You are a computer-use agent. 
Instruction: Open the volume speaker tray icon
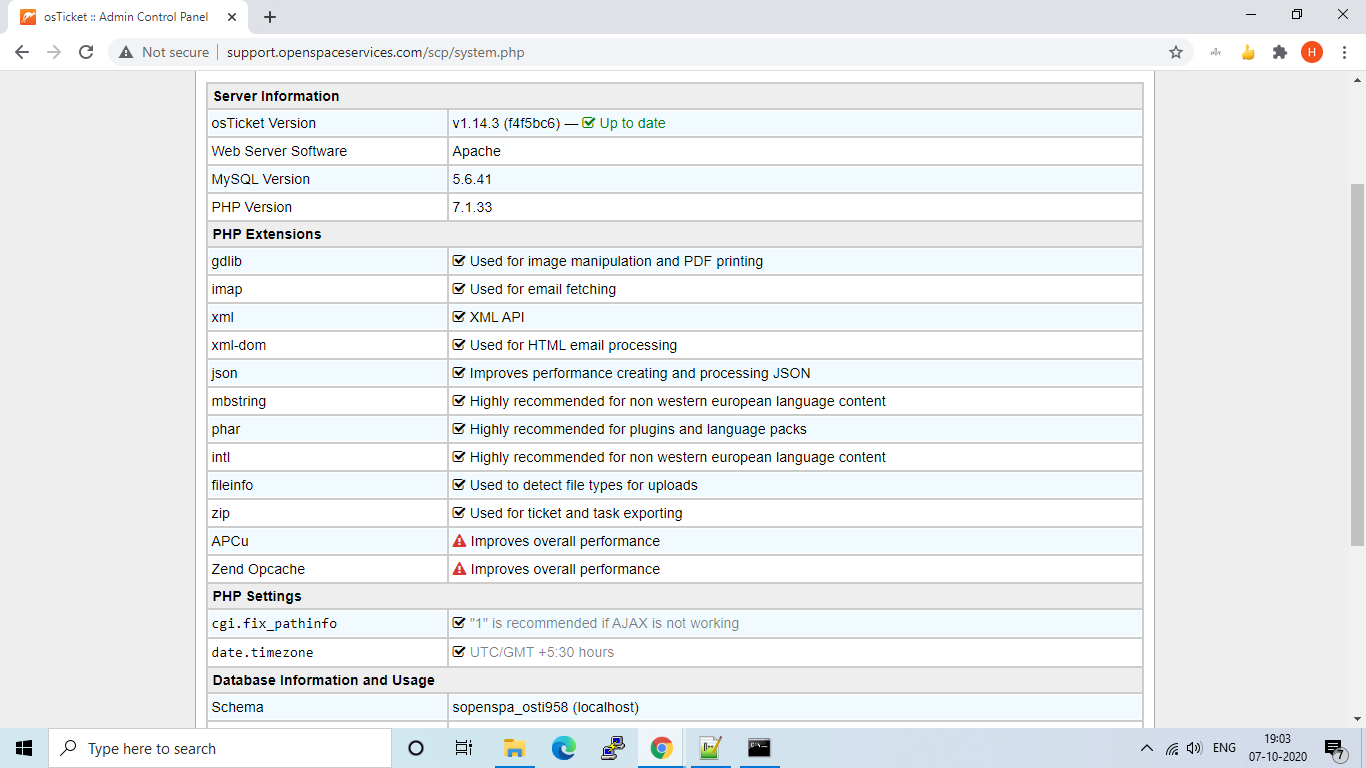coord(1194,748)
